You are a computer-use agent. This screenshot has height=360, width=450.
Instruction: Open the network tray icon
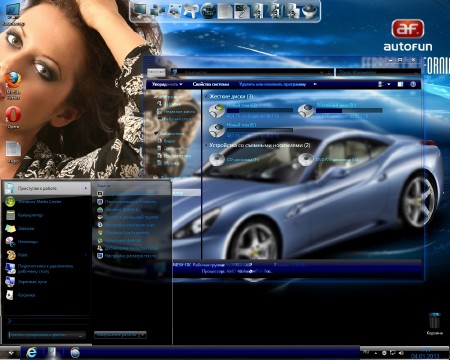tap(393, 353)
